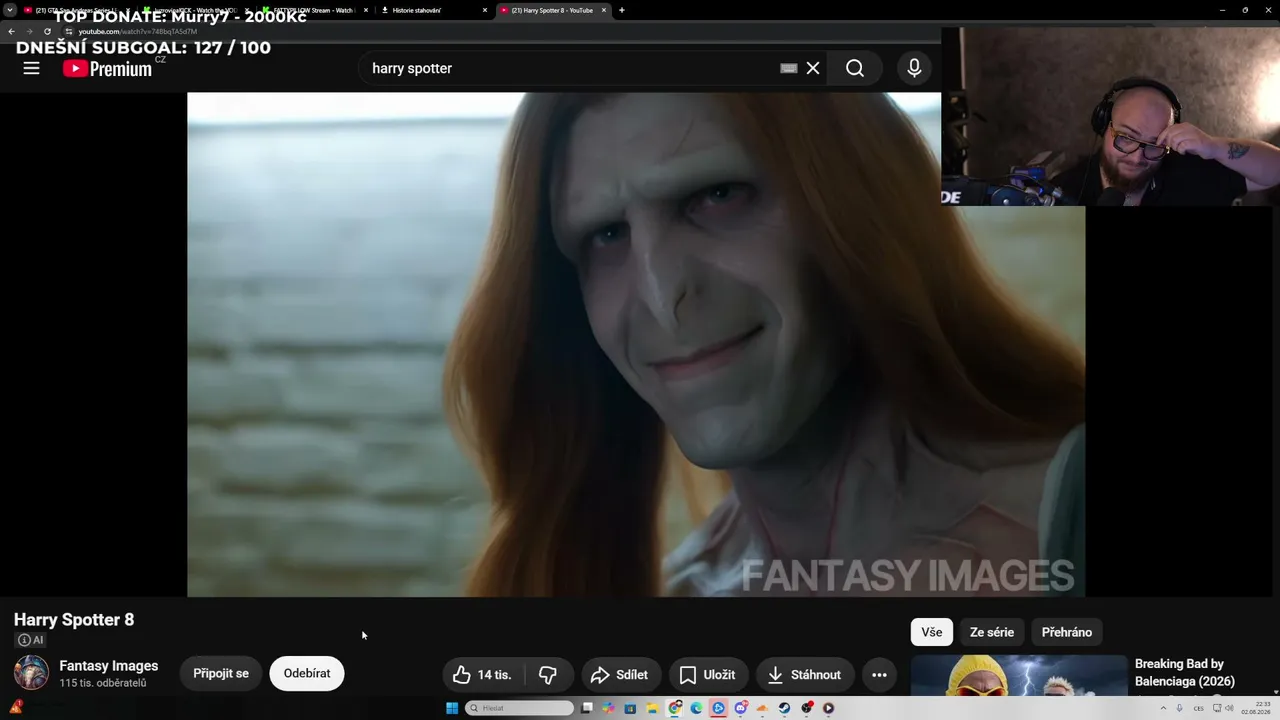The width and height of the screenshot is (1280, 720).
Task: Show hidden system tray icons
Action: 1163,708
